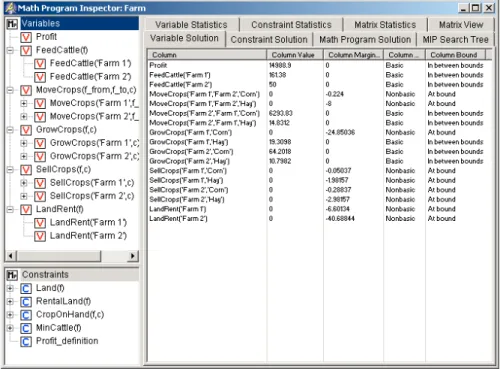Click the variables tree horizontal scrollbar thumb

pos(58,256)
